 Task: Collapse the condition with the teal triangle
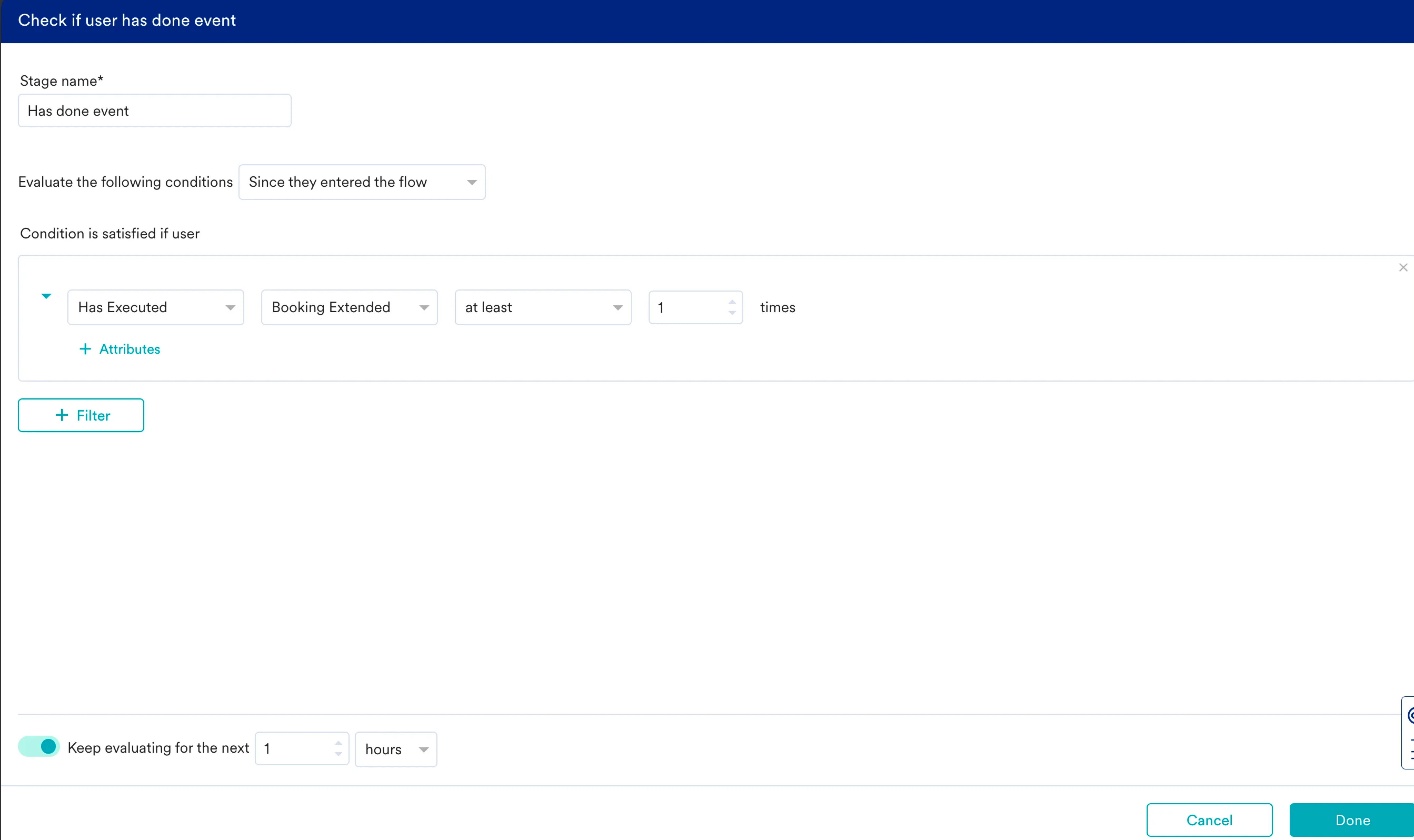(46, 296)
